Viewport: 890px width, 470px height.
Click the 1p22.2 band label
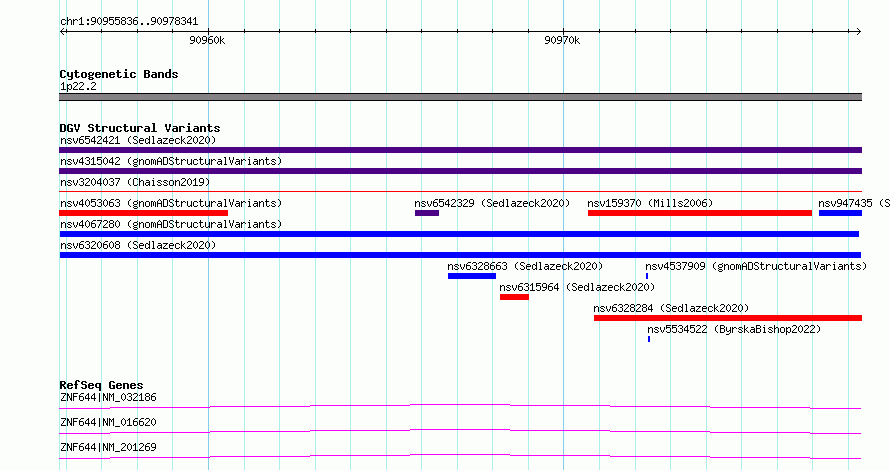(x=78, y=86)
